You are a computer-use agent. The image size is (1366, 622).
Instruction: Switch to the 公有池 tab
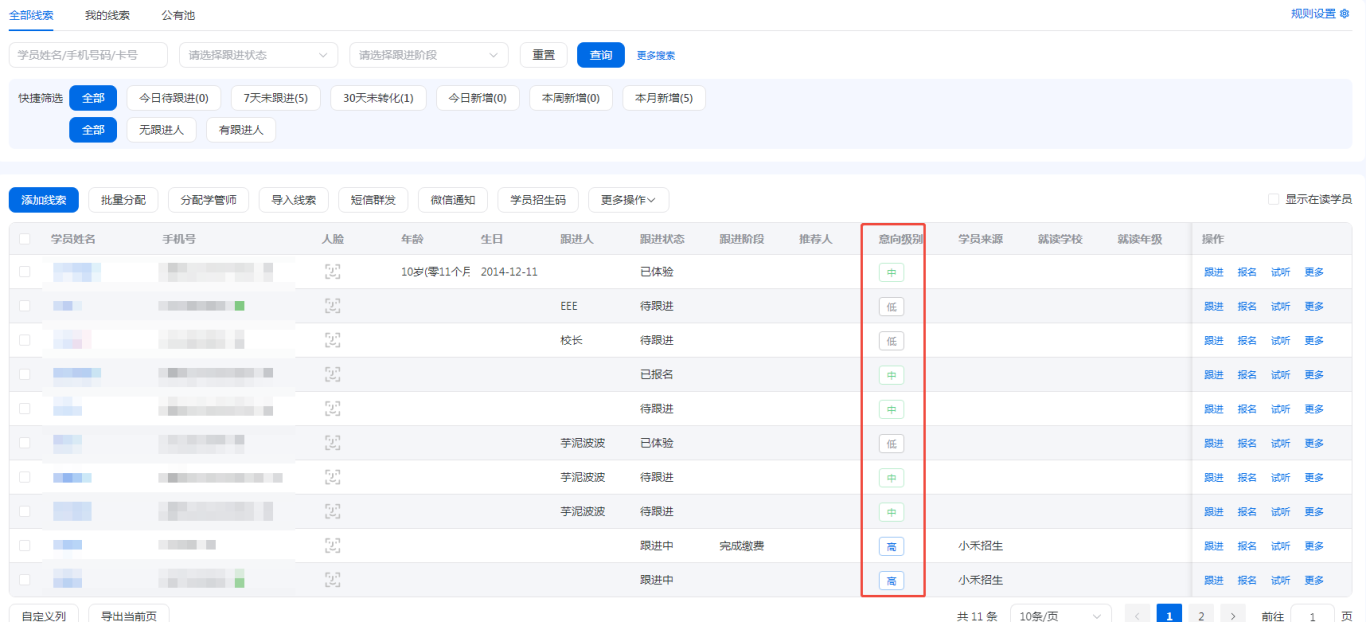178,16
